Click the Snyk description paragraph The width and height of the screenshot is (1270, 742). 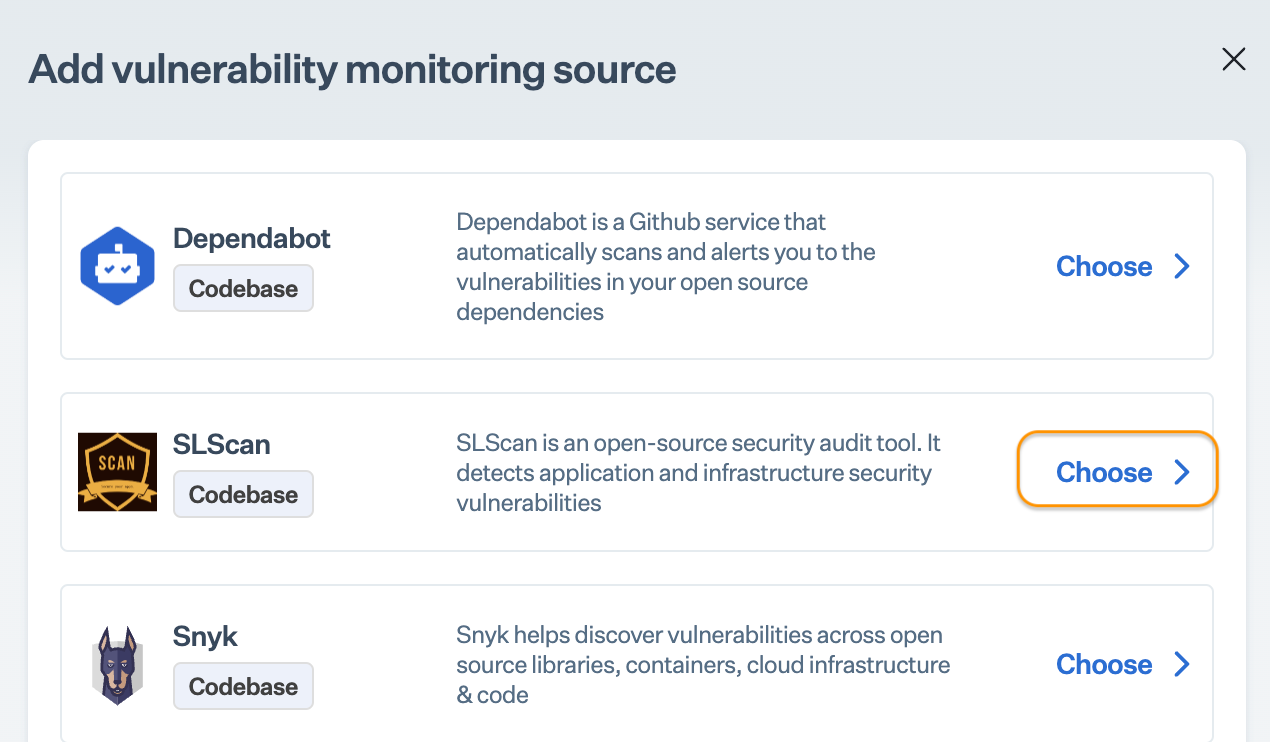pyautogui.click(x=703, y=664)
